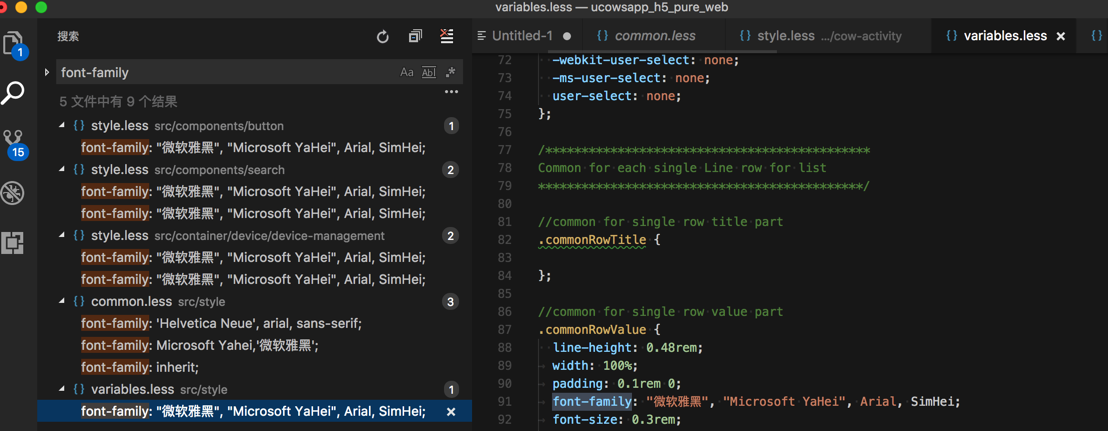The image size is (1108, 431).
Task: Open the Debug view icon
Action: [13, 193]
